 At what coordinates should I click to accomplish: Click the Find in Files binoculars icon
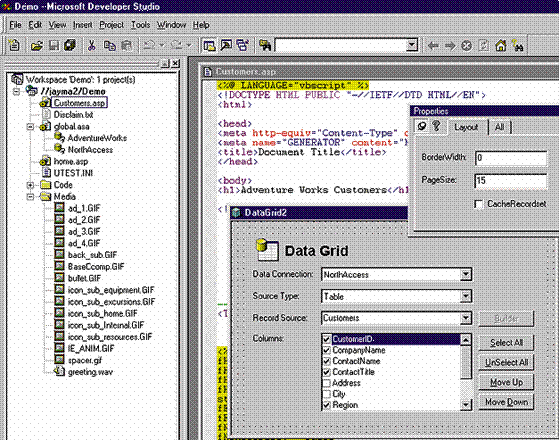(x=265, y=45)
